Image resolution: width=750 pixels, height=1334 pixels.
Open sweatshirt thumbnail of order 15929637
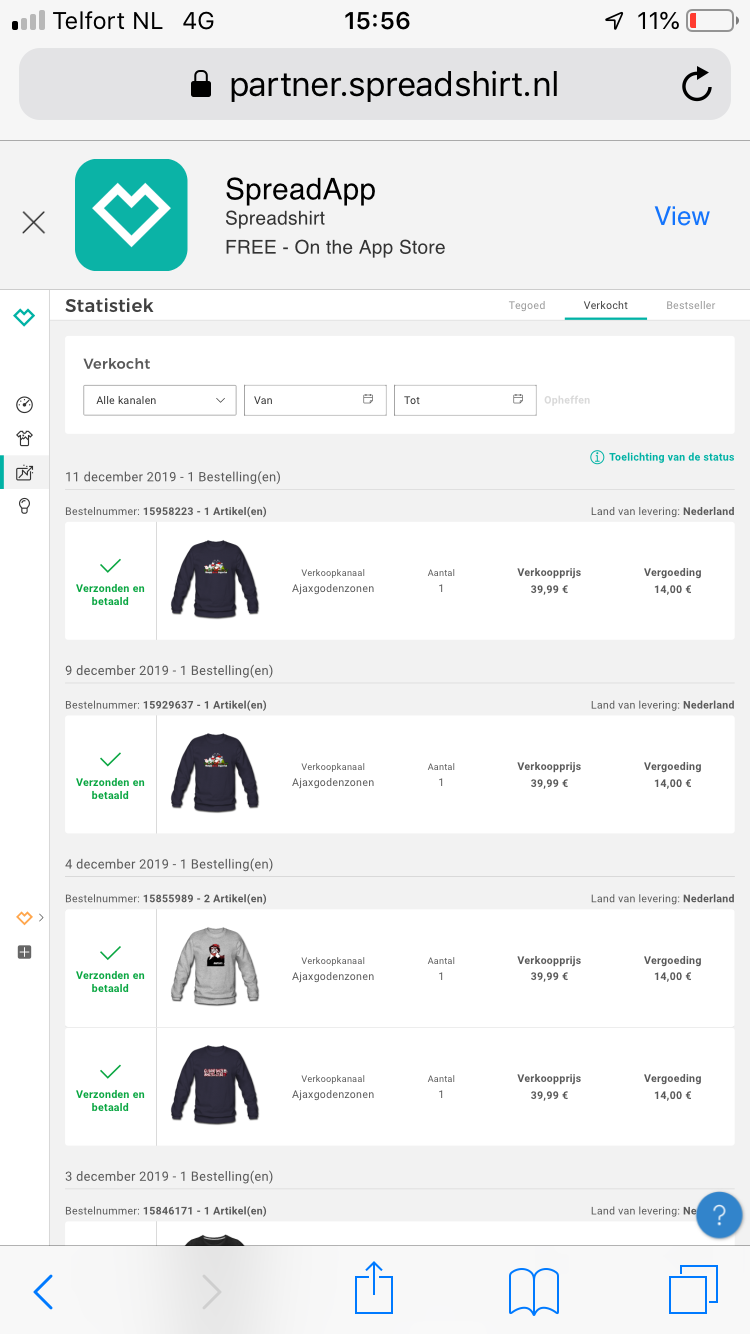[214, 774]
